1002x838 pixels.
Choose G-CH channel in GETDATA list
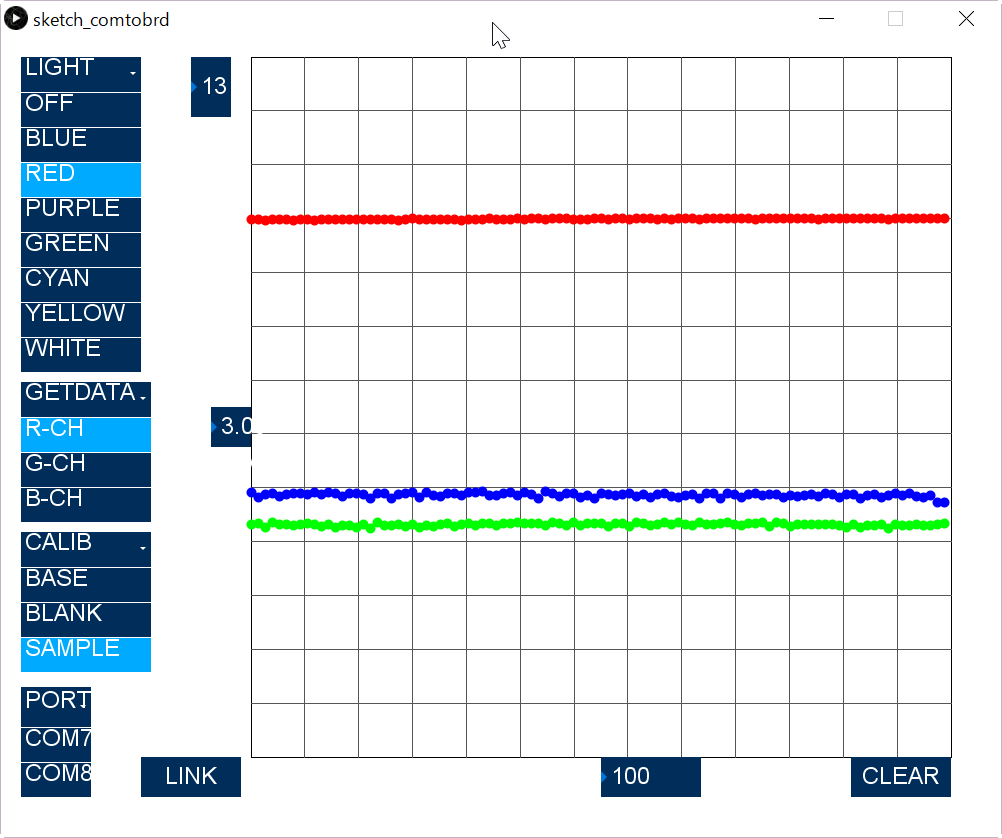pyautogui.click(x=86, y=470)
